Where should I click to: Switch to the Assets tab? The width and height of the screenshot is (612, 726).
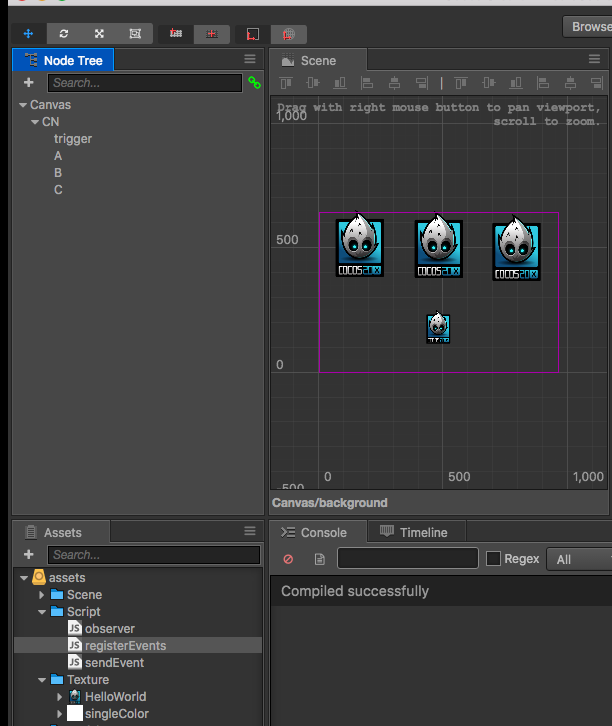61,532
